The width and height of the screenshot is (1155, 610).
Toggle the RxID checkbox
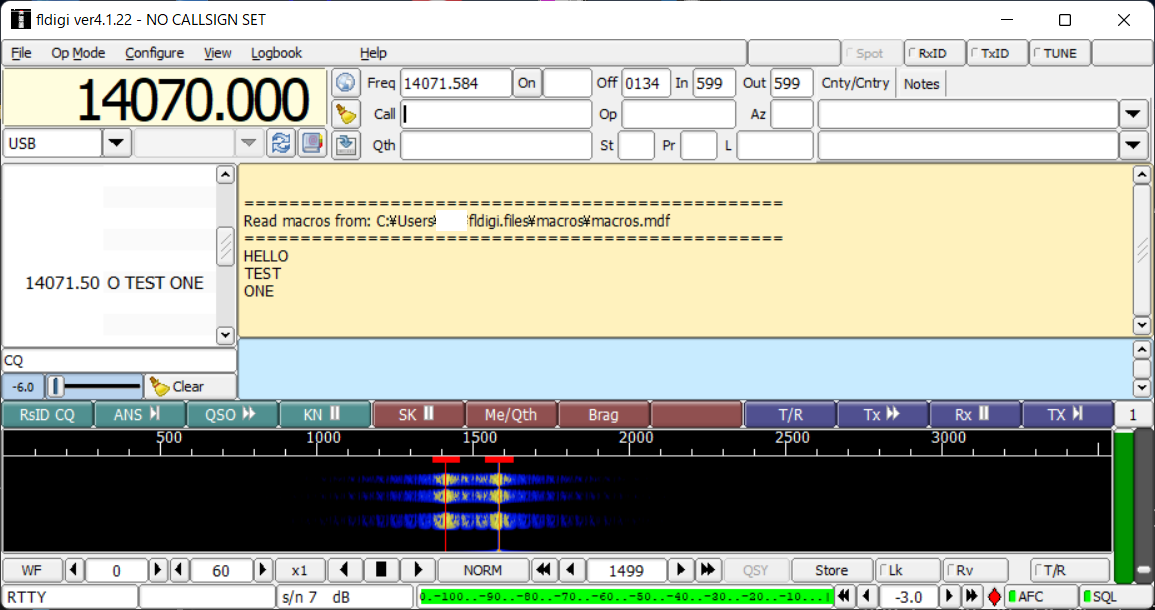pyautogui.click(x=935, y=53)
